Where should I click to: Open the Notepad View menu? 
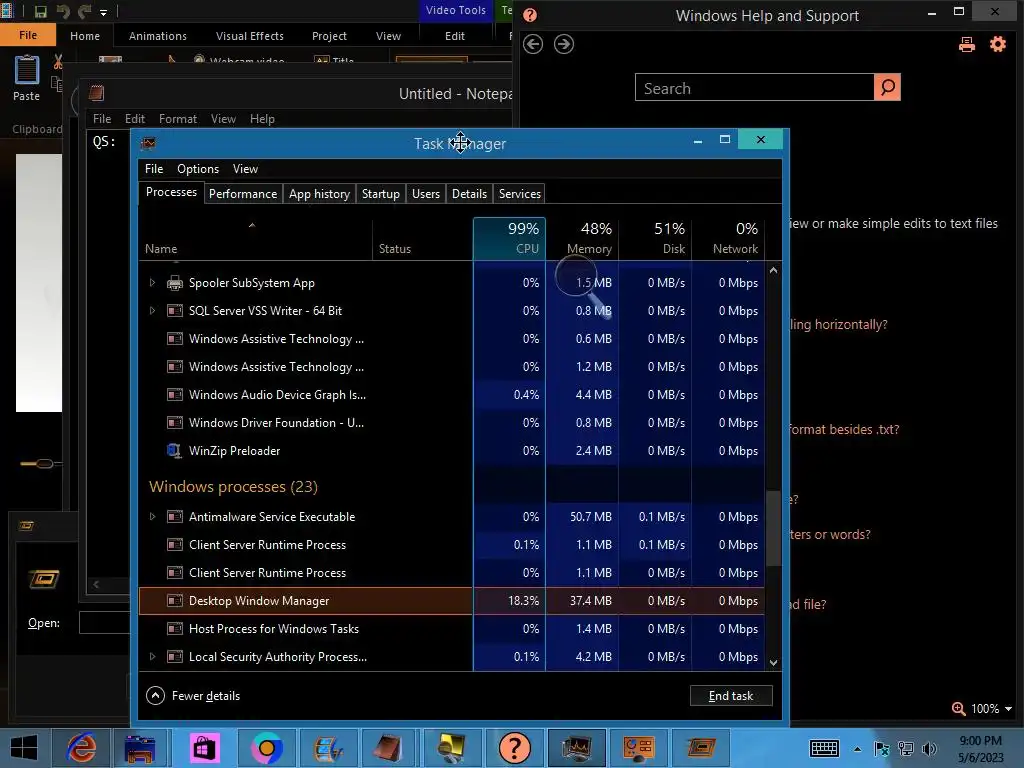(x=223, y=119)
